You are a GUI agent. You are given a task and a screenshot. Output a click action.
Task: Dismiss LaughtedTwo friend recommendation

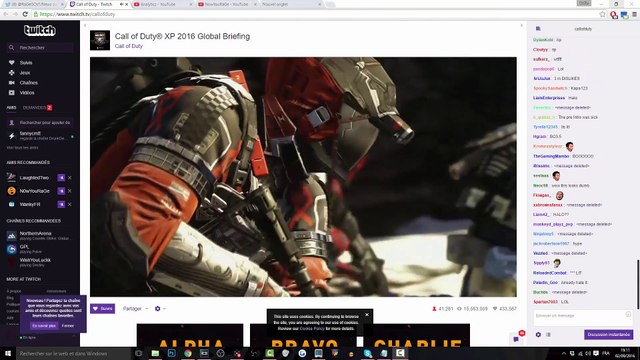(x=70, y=178)
